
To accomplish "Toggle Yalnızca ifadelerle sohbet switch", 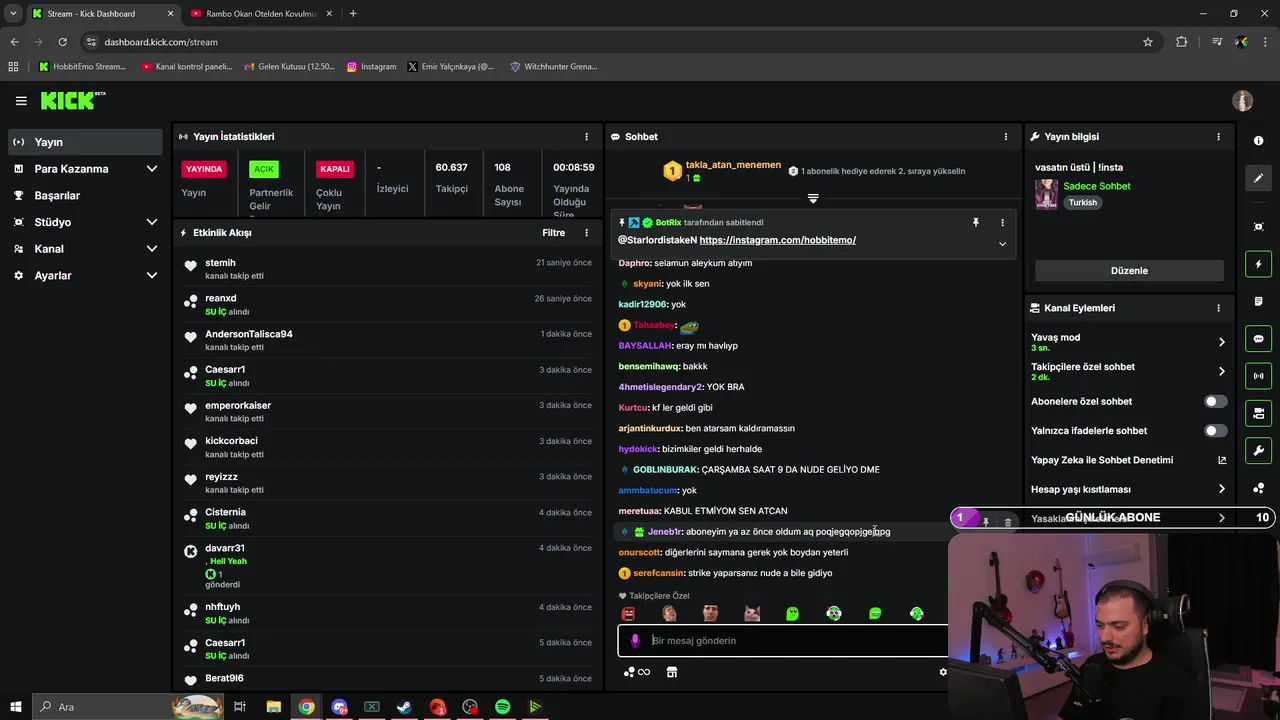I will coord(1215,431).
